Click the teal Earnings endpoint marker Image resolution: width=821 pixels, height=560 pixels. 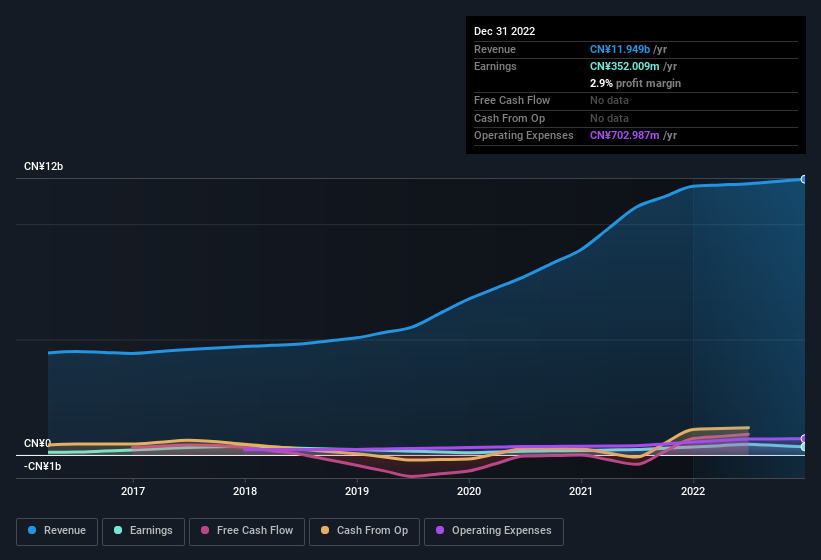pos(804,447)
